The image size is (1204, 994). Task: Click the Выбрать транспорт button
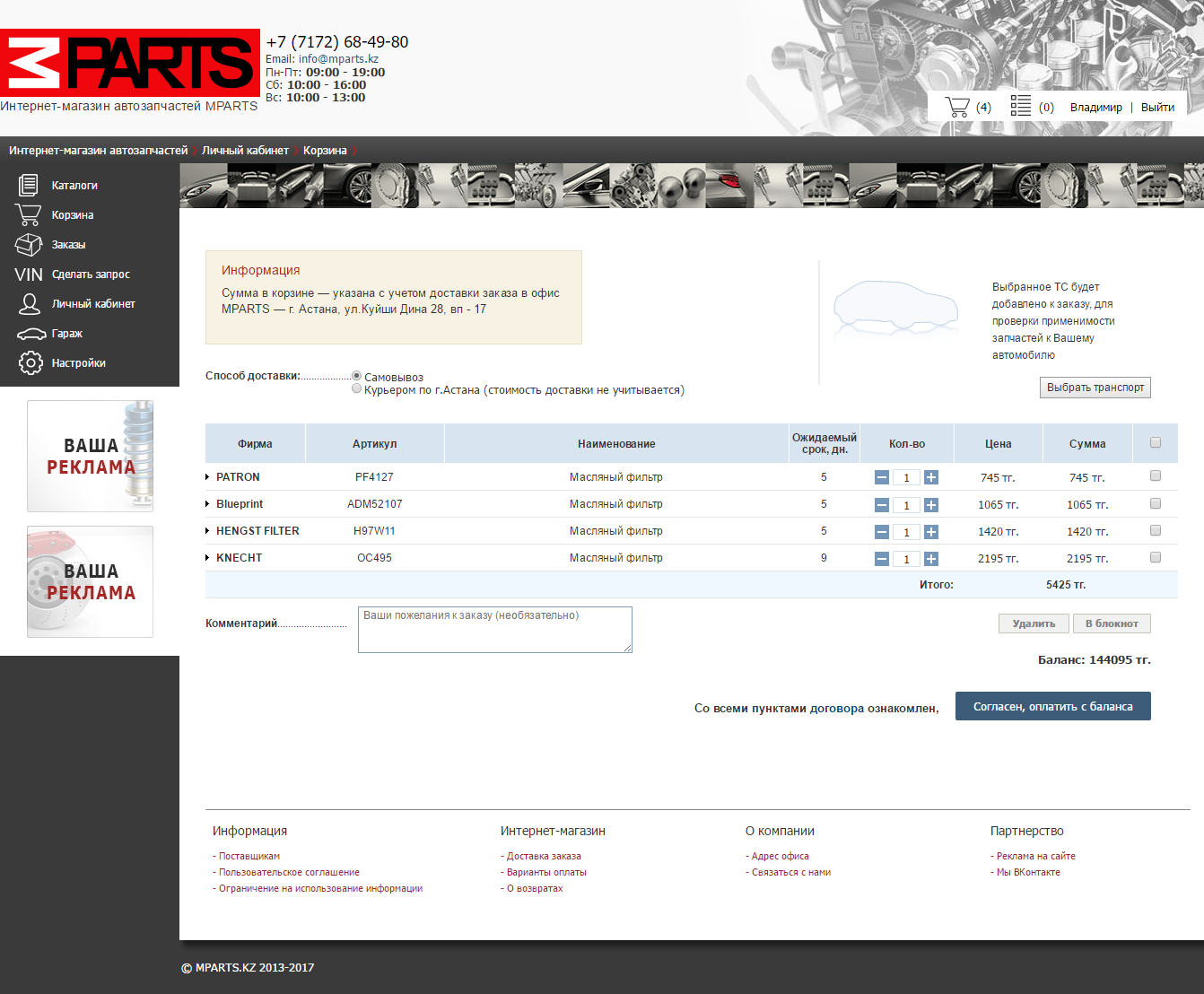pyautogui.click(x=1095, y=388)
